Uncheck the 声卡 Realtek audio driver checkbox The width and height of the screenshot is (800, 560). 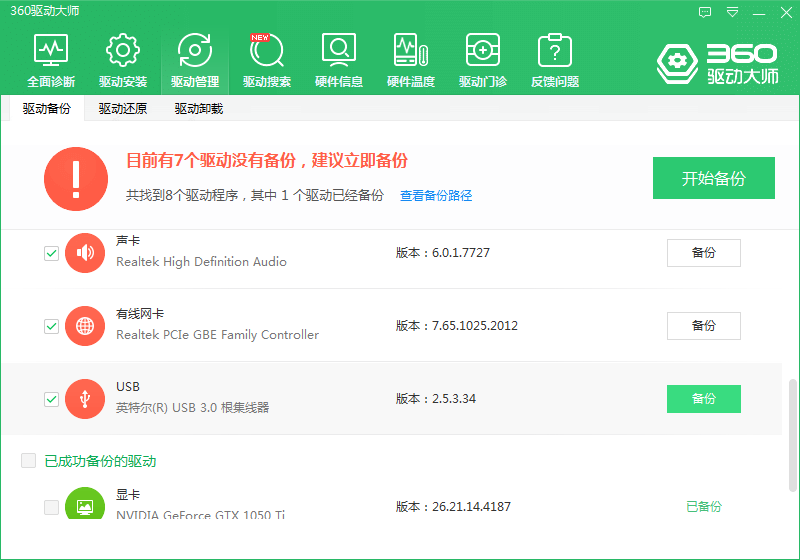pos(51,254)
